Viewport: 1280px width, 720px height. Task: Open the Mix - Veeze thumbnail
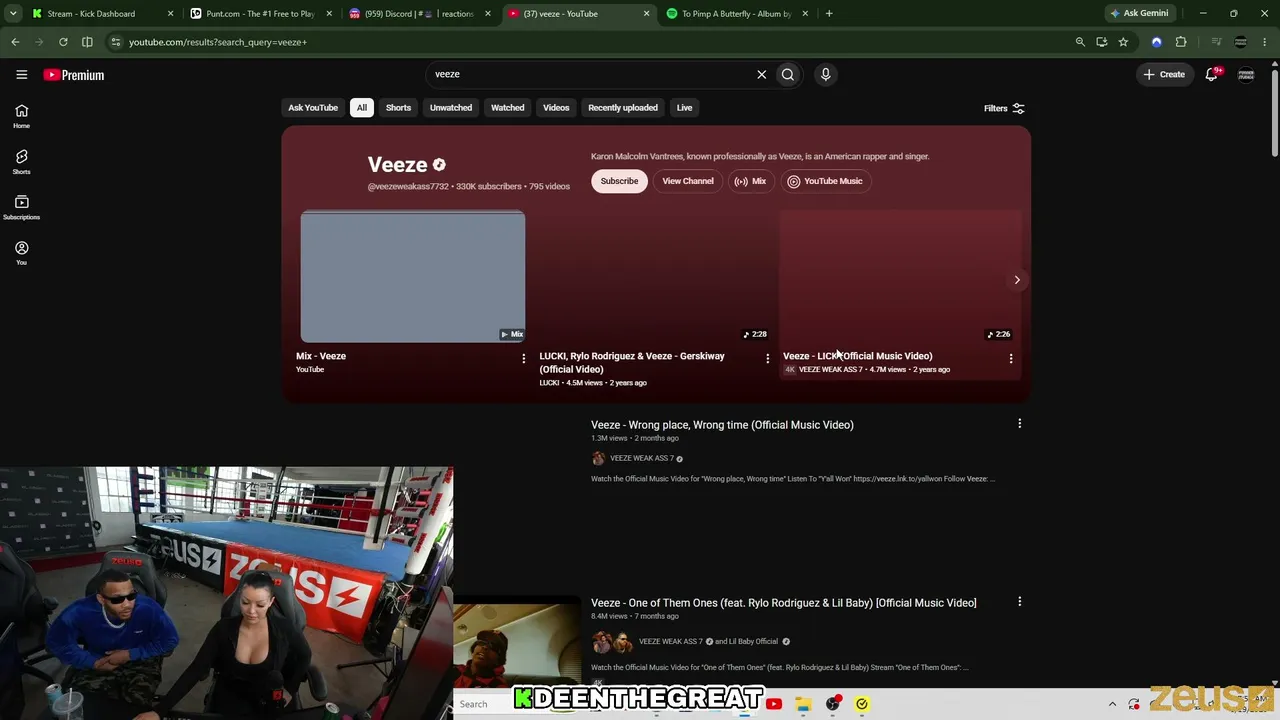coord(413,276)
